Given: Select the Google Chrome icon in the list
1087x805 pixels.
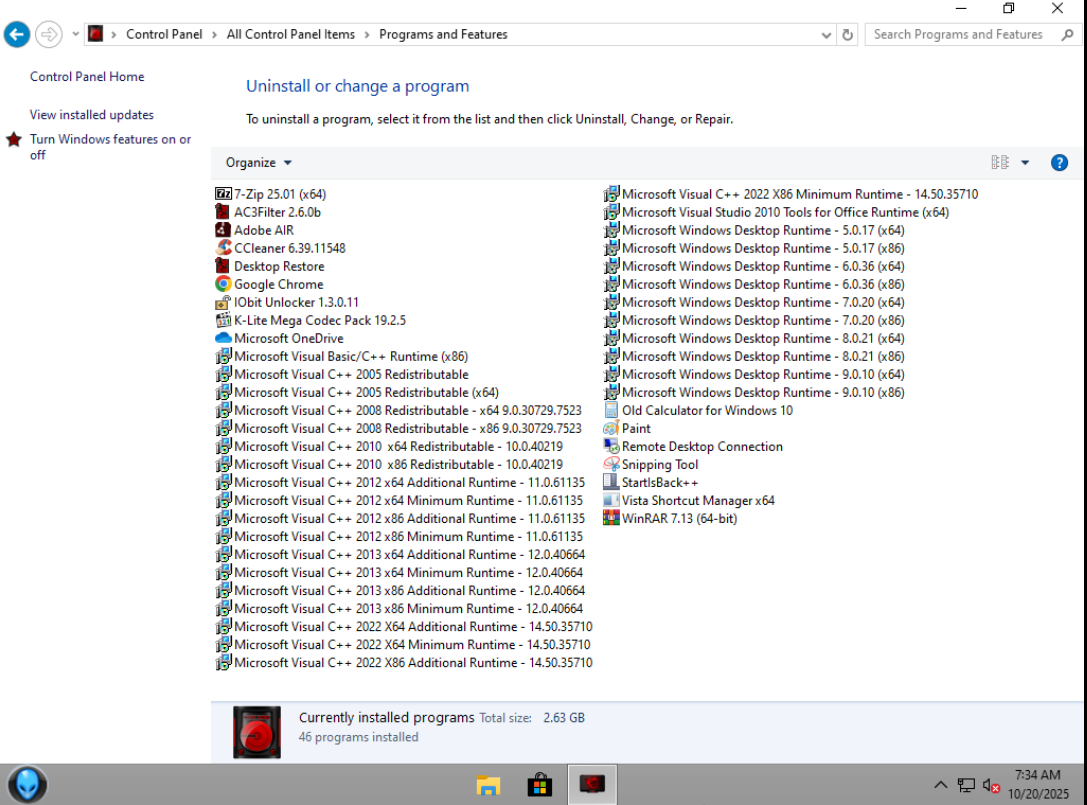Looking at the screenshot, I should tap(223, 284).
